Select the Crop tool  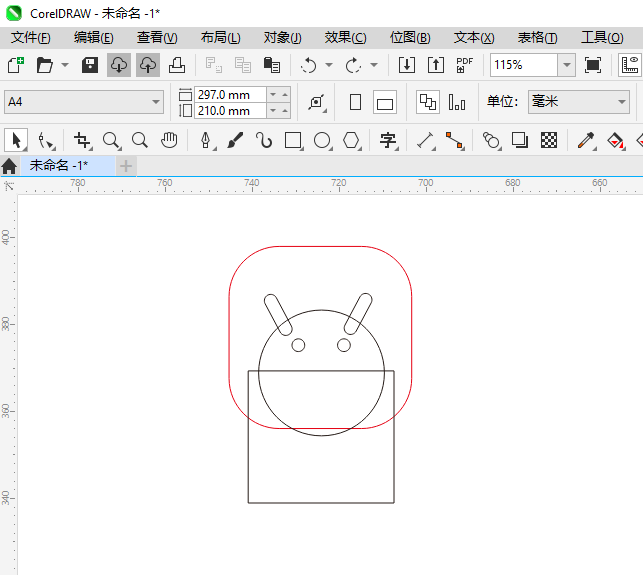point(82,140)
